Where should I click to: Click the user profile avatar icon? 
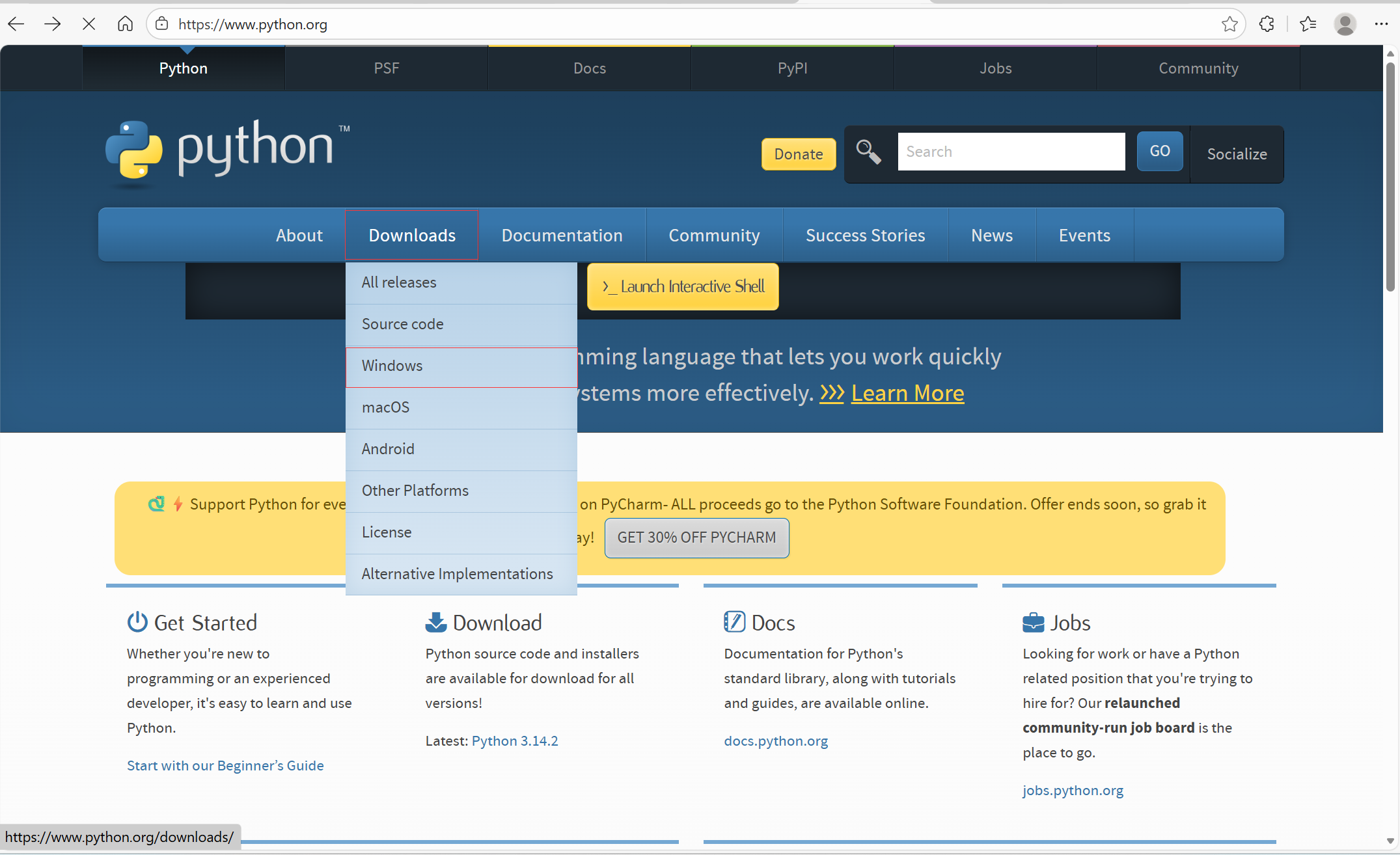[1345, 24]
